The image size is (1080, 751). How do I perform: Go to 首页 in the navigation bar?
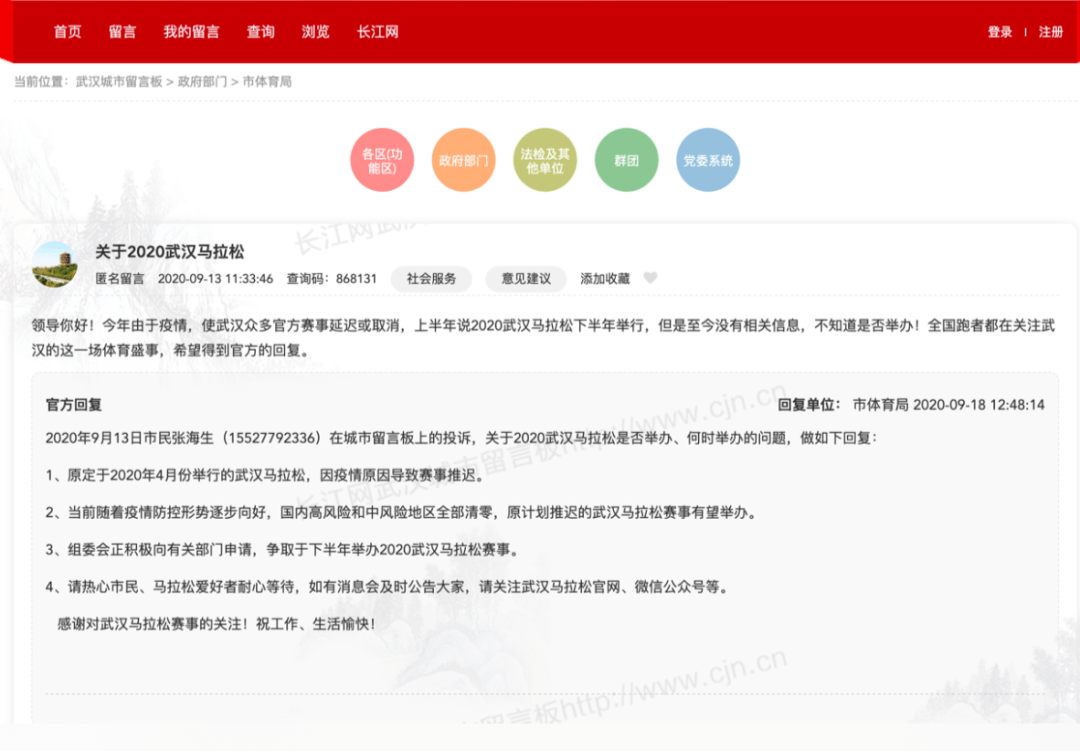66,31
